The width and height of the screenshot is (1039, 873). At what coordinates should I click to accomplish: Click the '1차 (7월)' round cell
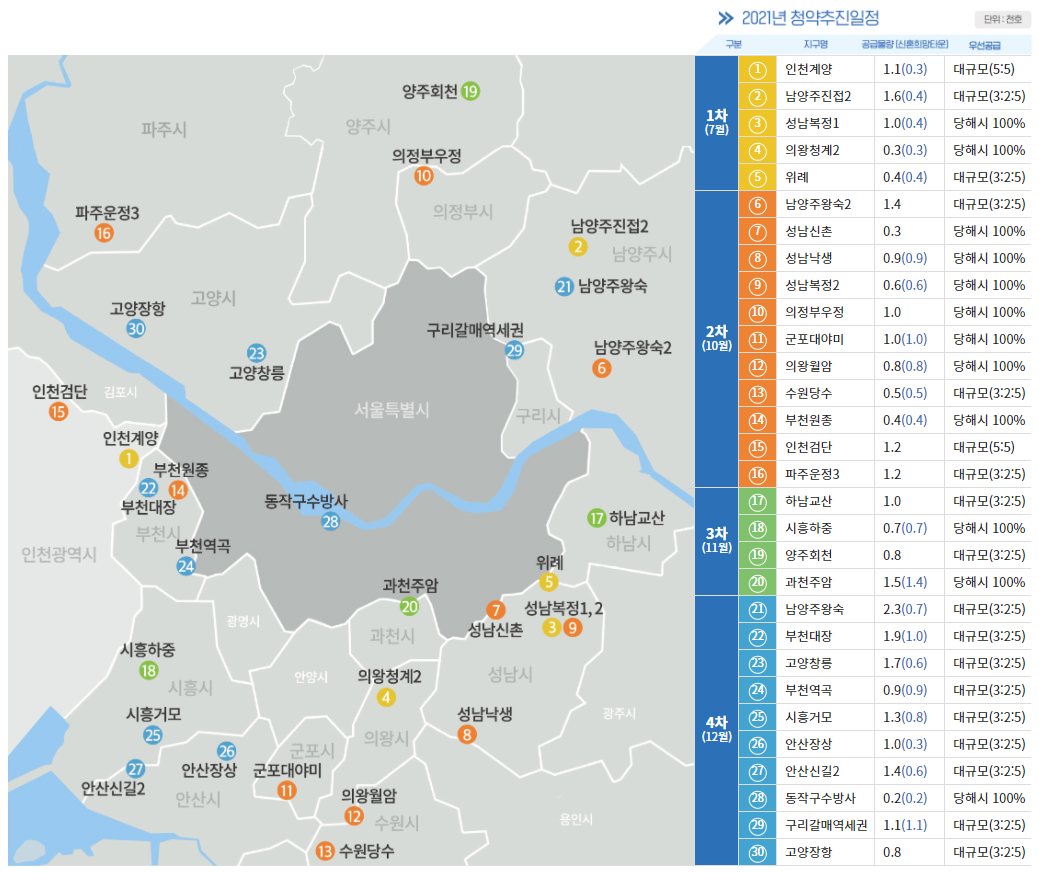click(716, 123)
